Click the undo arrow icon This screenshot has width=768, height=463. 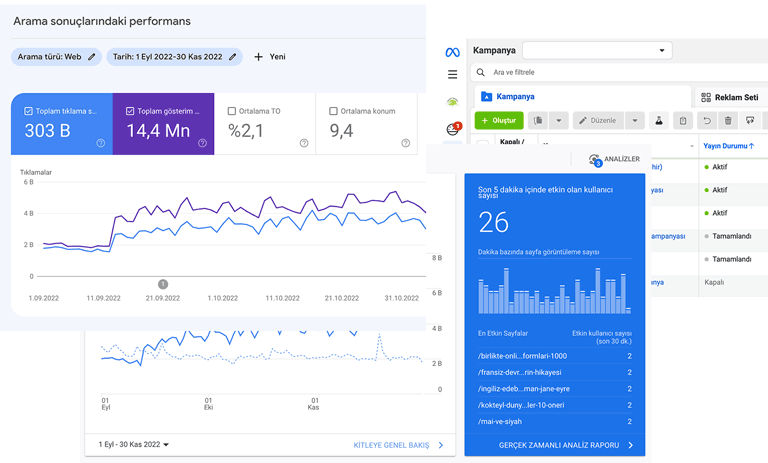tap(706, 121)
